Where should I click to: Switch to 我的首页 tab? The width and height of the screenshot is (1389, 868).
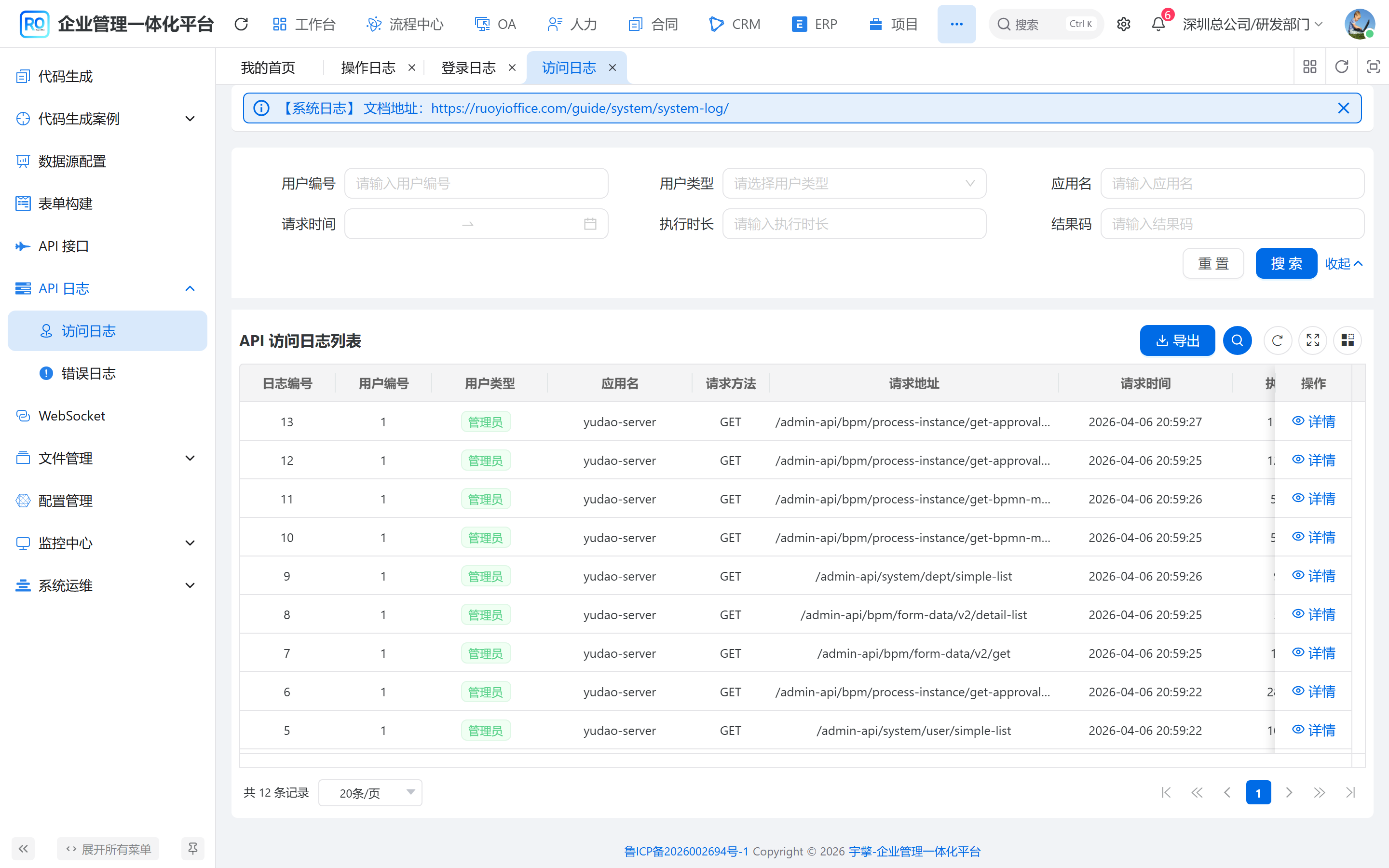[x=268, y=68]
